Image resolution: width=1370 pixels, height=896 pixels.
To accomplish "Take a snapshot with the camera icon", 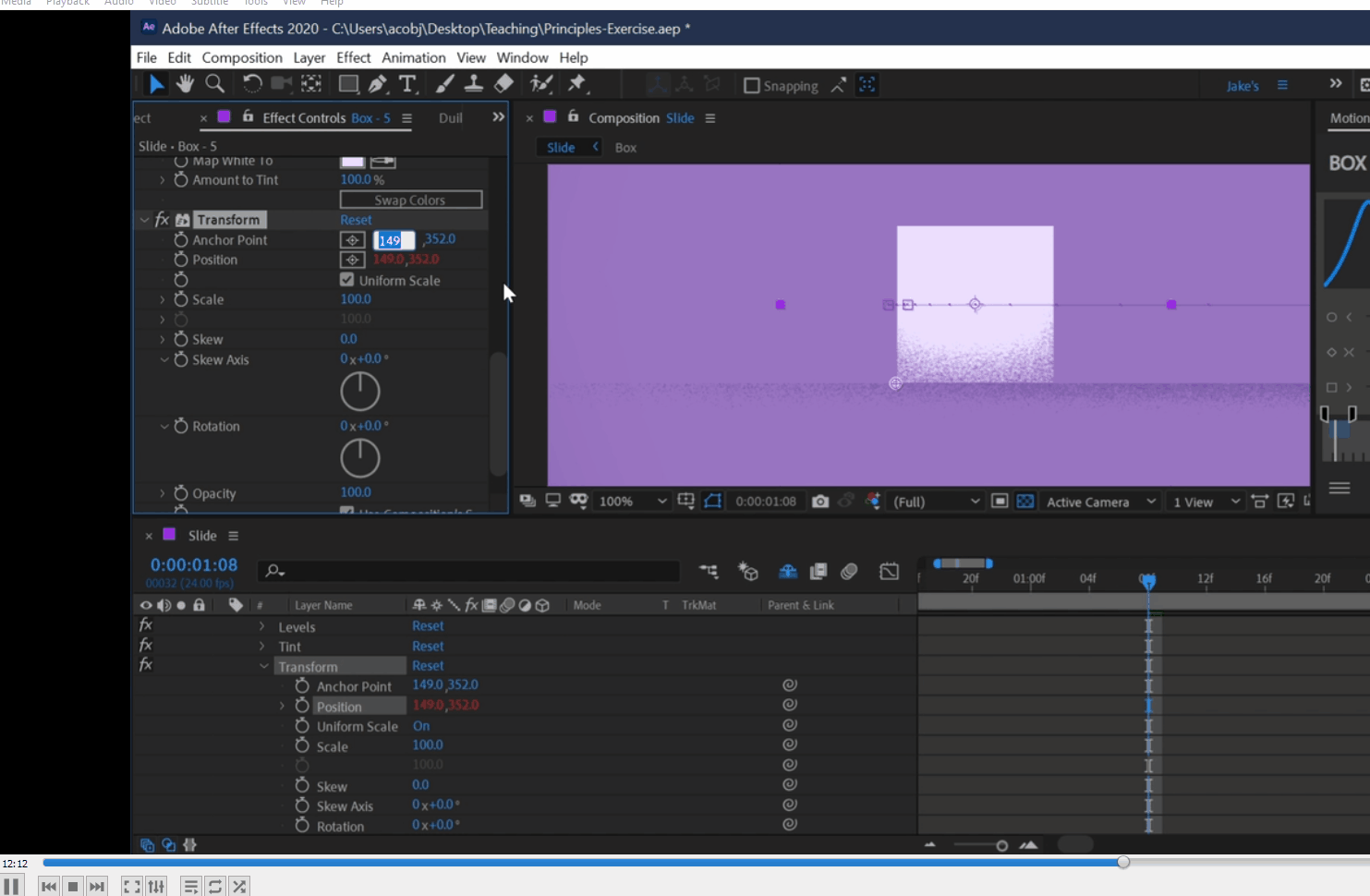I will [x=820, y=501].
